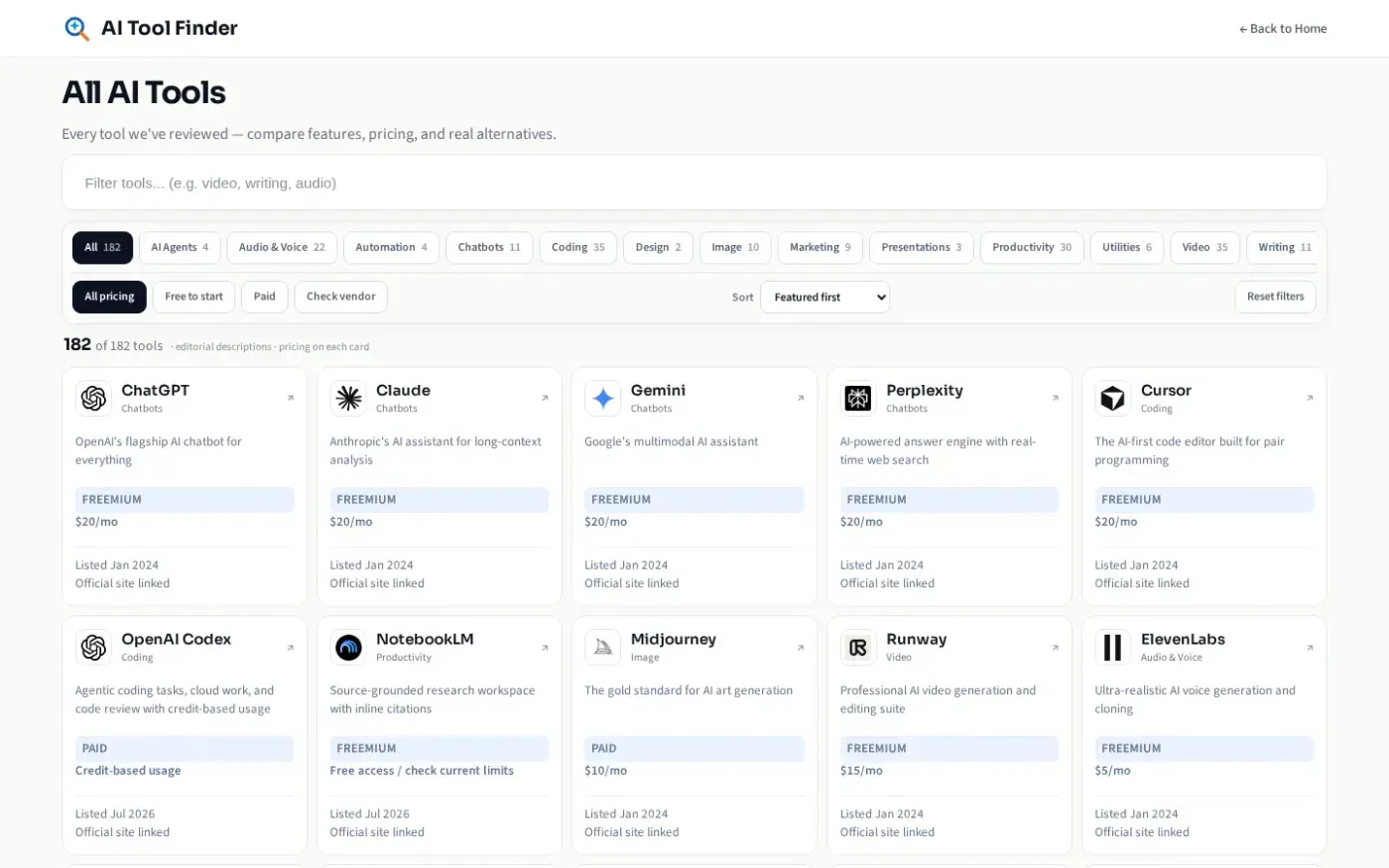Viewport: 1389px width, 868px height.
Task: Filter by Image category
Action: [x=735, y=247]
